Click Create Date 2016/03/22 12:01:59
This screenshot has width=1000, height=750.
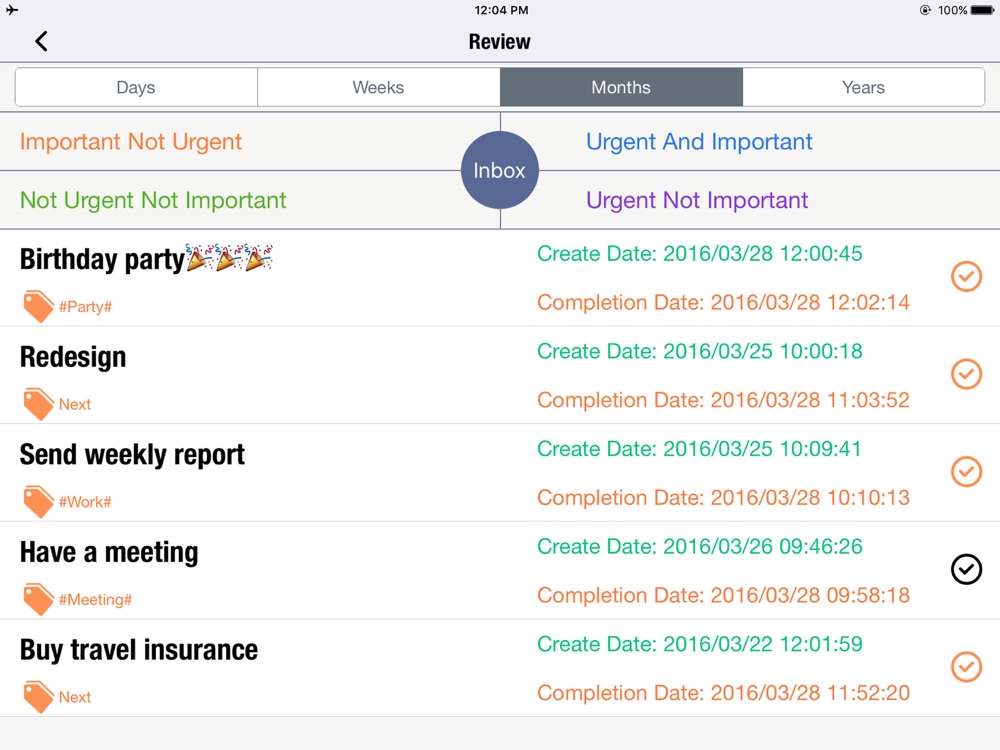click(700, 644)
